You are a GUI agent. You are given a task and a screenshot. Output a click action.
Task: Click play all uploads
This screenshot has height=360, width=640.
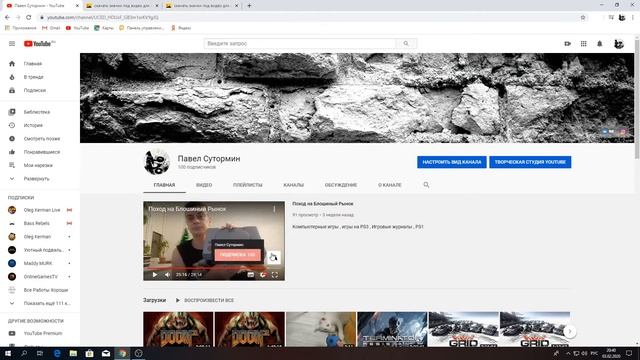[205, 300]
